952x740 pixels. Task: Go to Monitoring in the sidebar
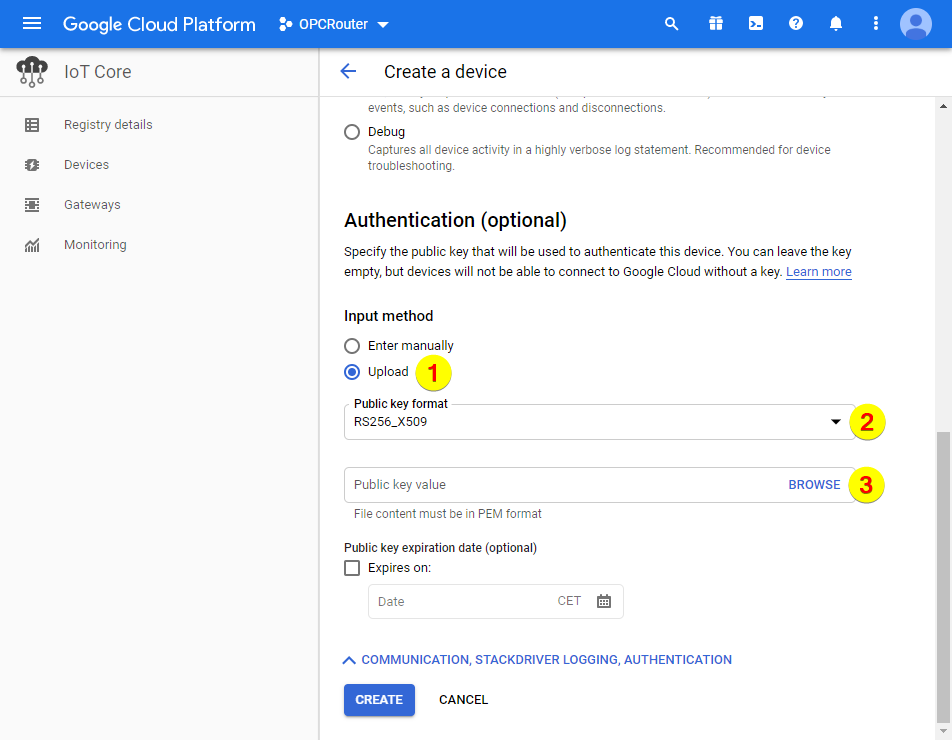point(95,245)
